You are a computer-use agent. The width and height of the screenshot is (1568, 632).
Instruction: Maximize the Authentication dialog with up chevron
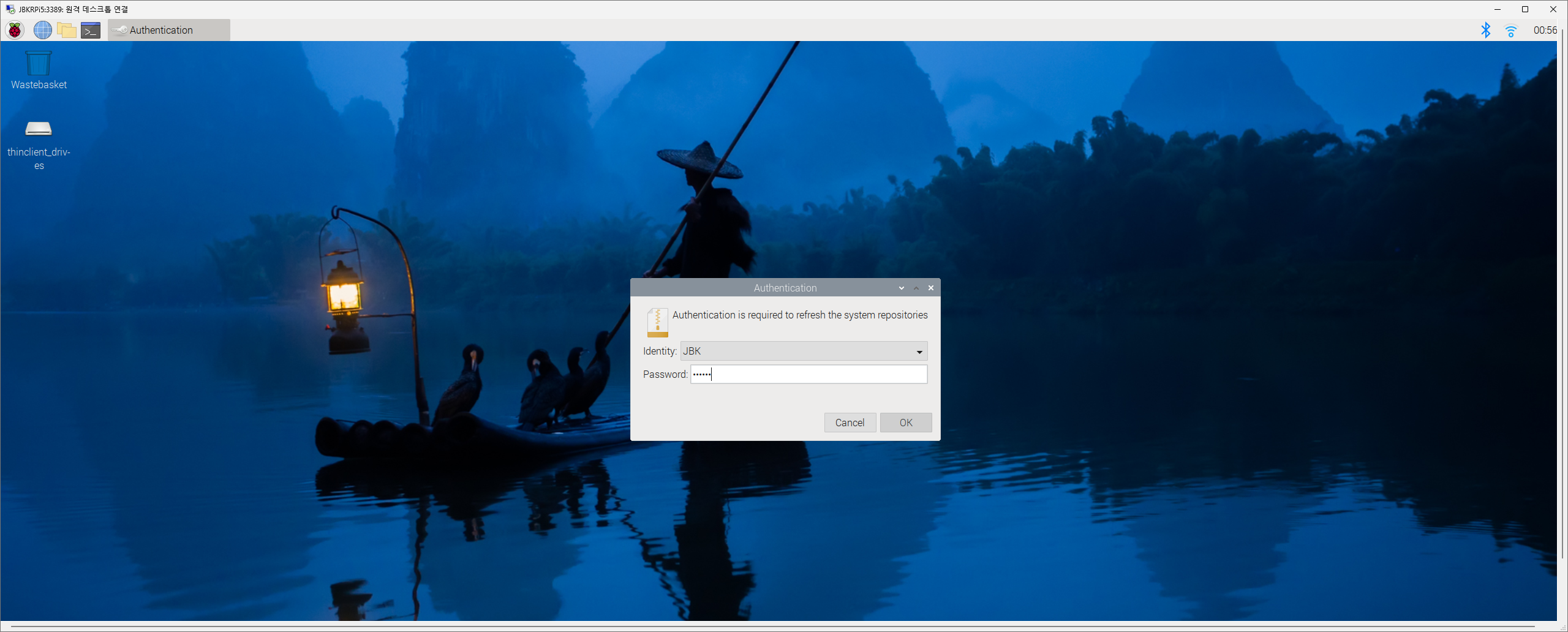(916, 288)
